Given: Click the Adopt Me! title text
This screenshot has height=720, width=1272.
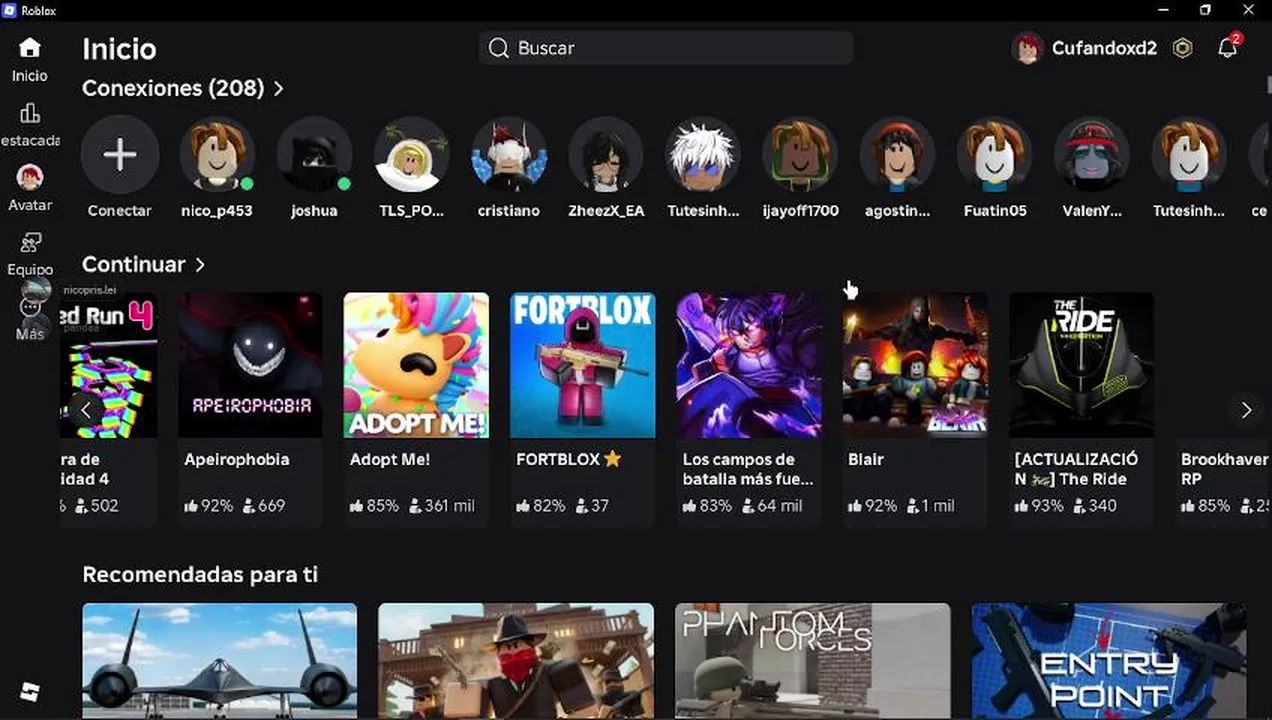Looking at the screenshot, I should pyautogui.click(x=390, y=460).
